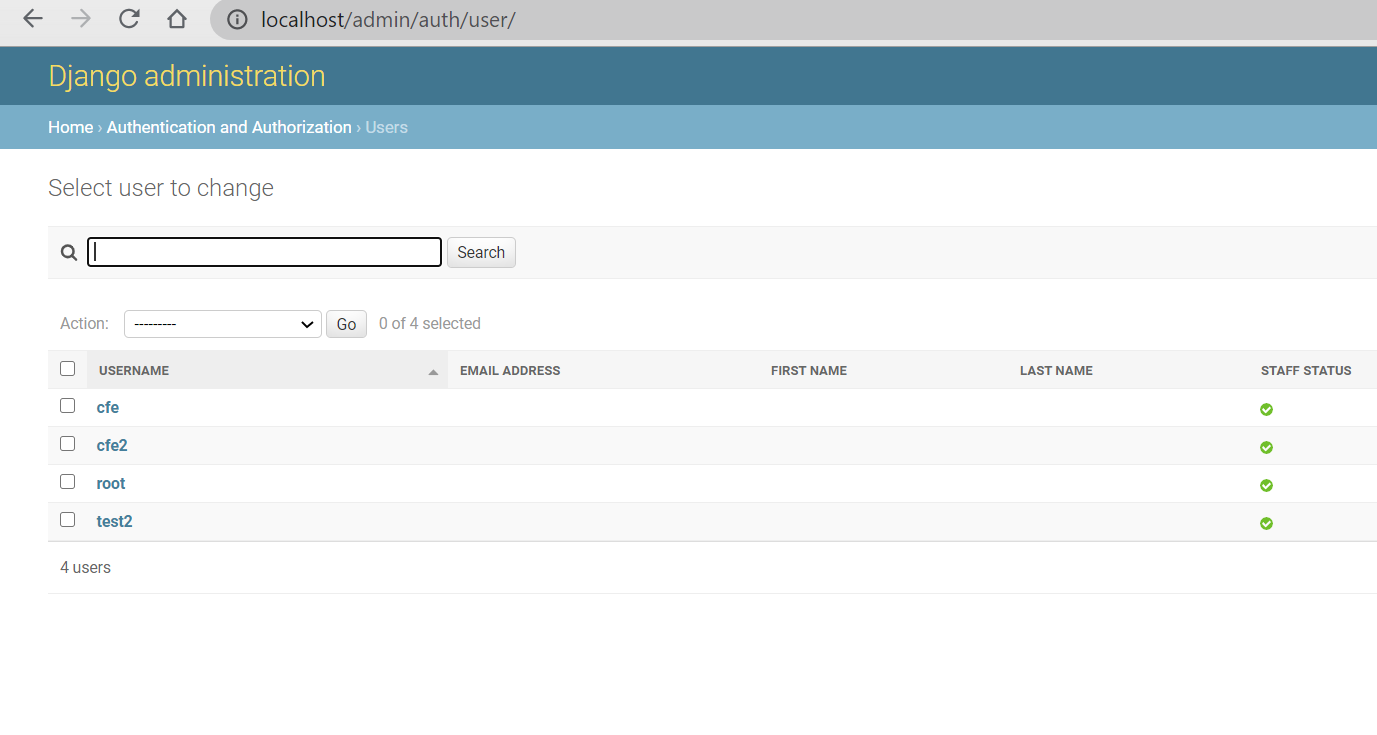Sort by Email Address column

510,371
